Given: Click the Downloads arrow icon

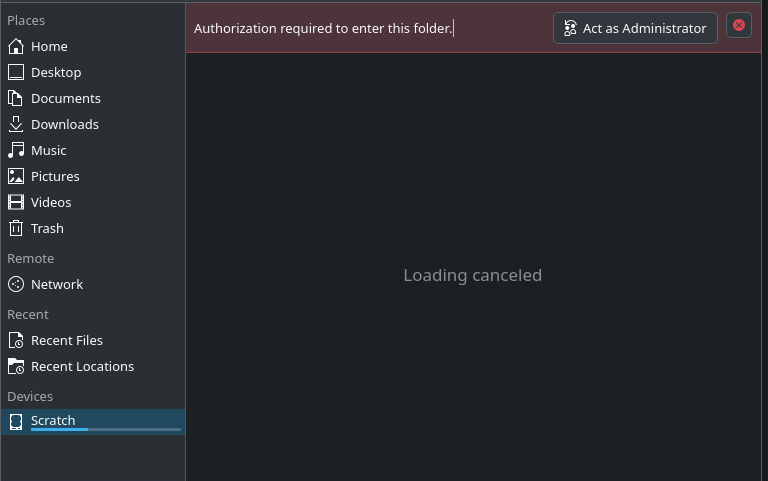Looking at the screenshot, I should (x=16, y=124).
